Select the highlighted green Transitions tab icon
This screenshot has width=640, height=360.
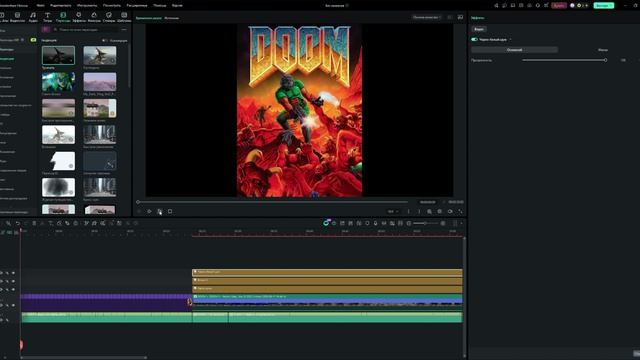coord(63,16)
